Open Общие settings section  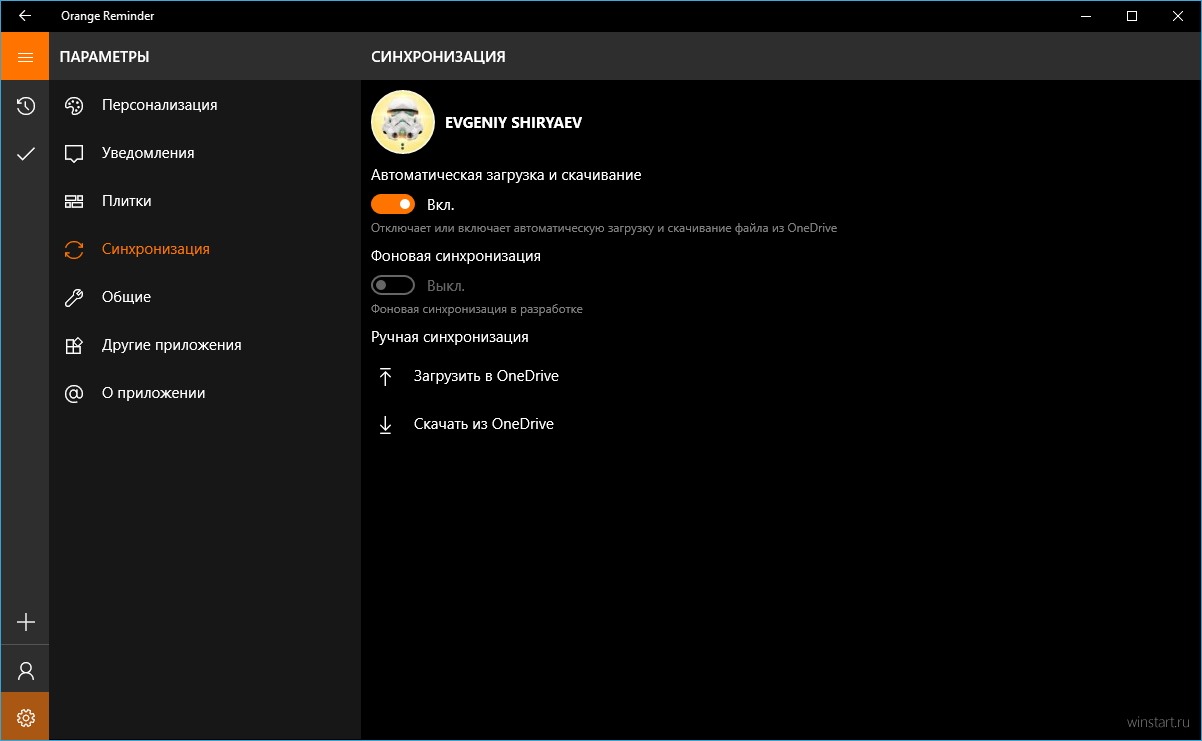pyautogui.click(x=205, y=297)
